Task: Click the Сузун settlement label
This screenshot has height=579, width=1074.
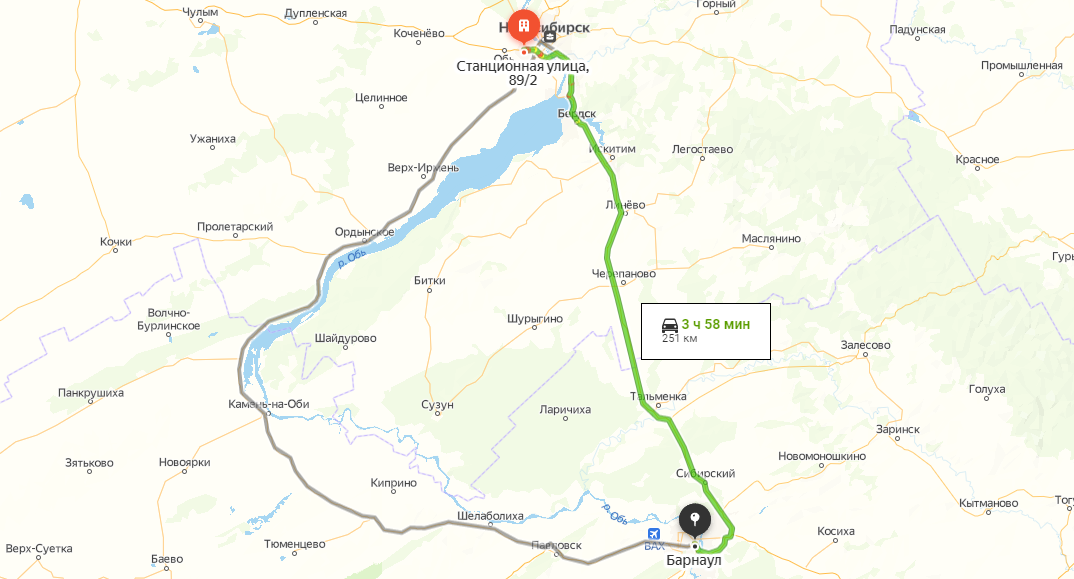Action: pyautogui.click(x=437, y=405)
